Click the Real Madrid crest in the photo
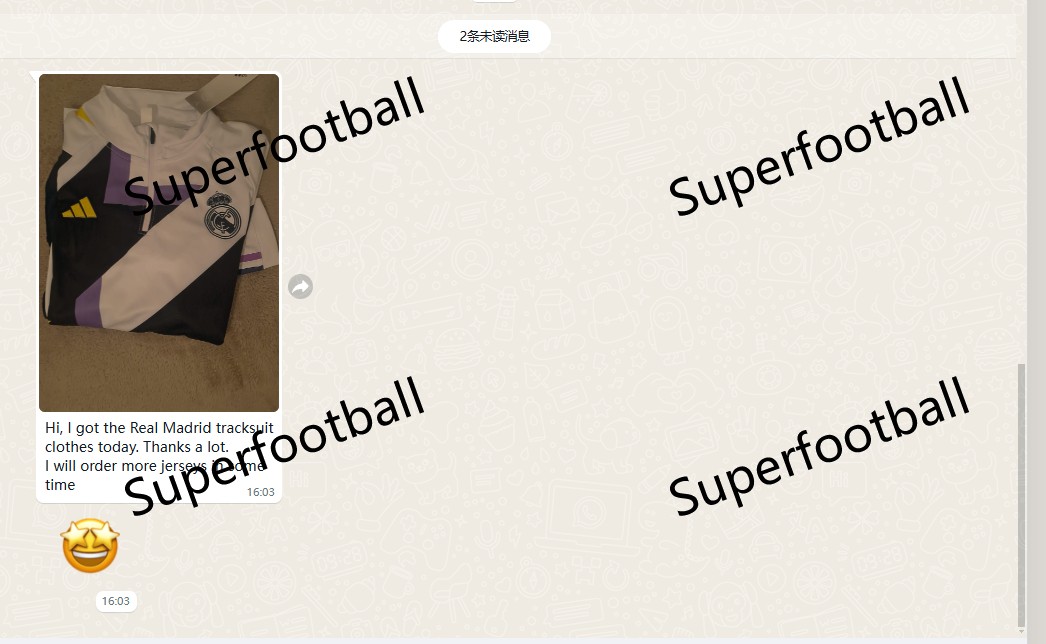Screen dimensions: 1046x644 (222, 216)
